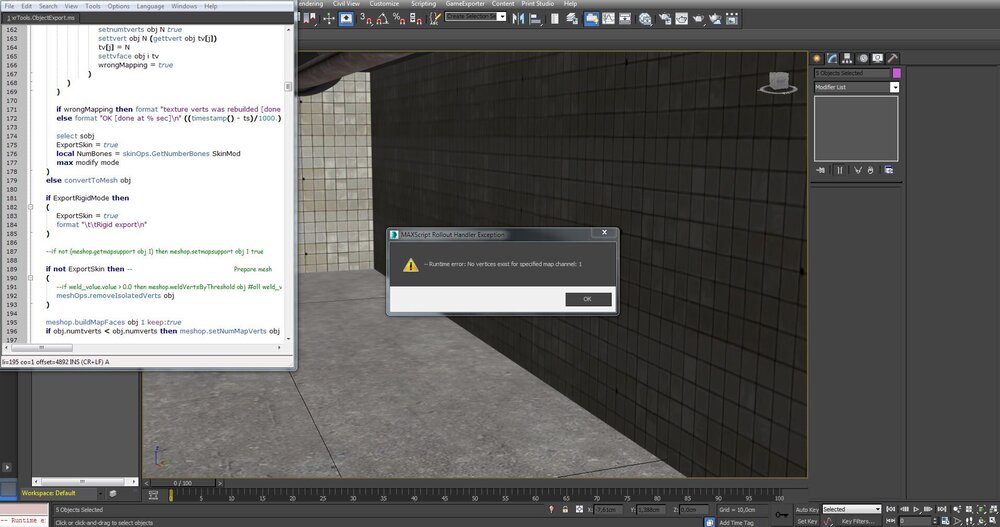Open the Modify tab in command panel
The width and height of the screenshot is (1000, 527).
(x=832, y=58)
